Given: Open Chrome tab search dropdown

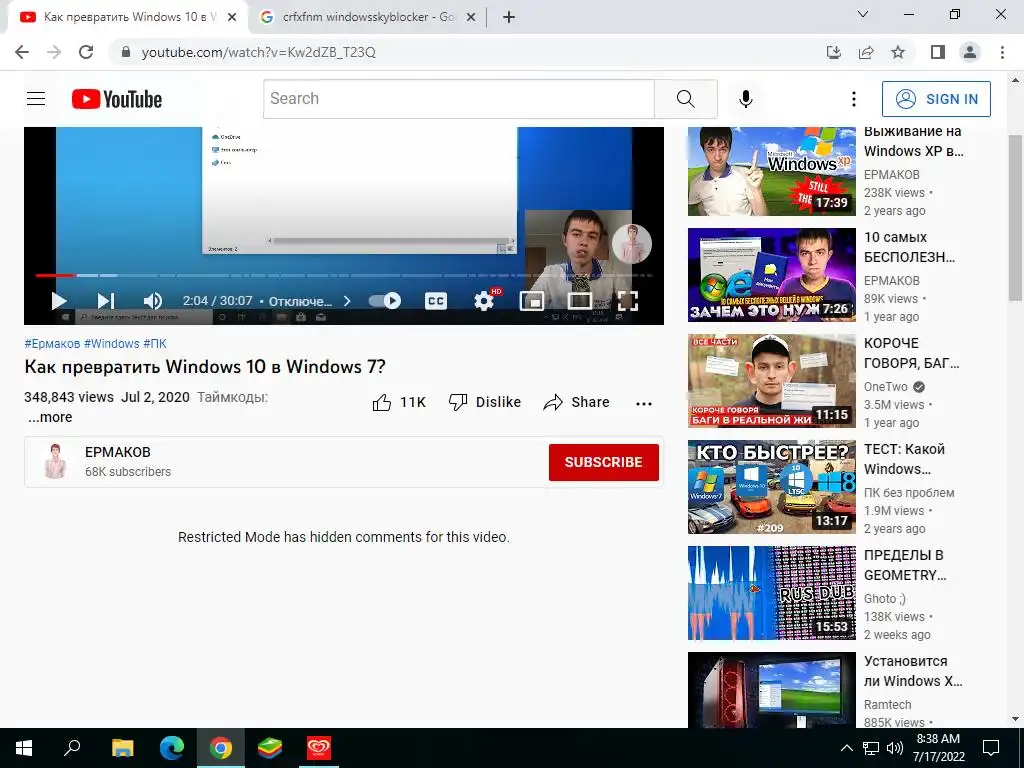Looking at the screenshot, I should (x=863, y=14).
